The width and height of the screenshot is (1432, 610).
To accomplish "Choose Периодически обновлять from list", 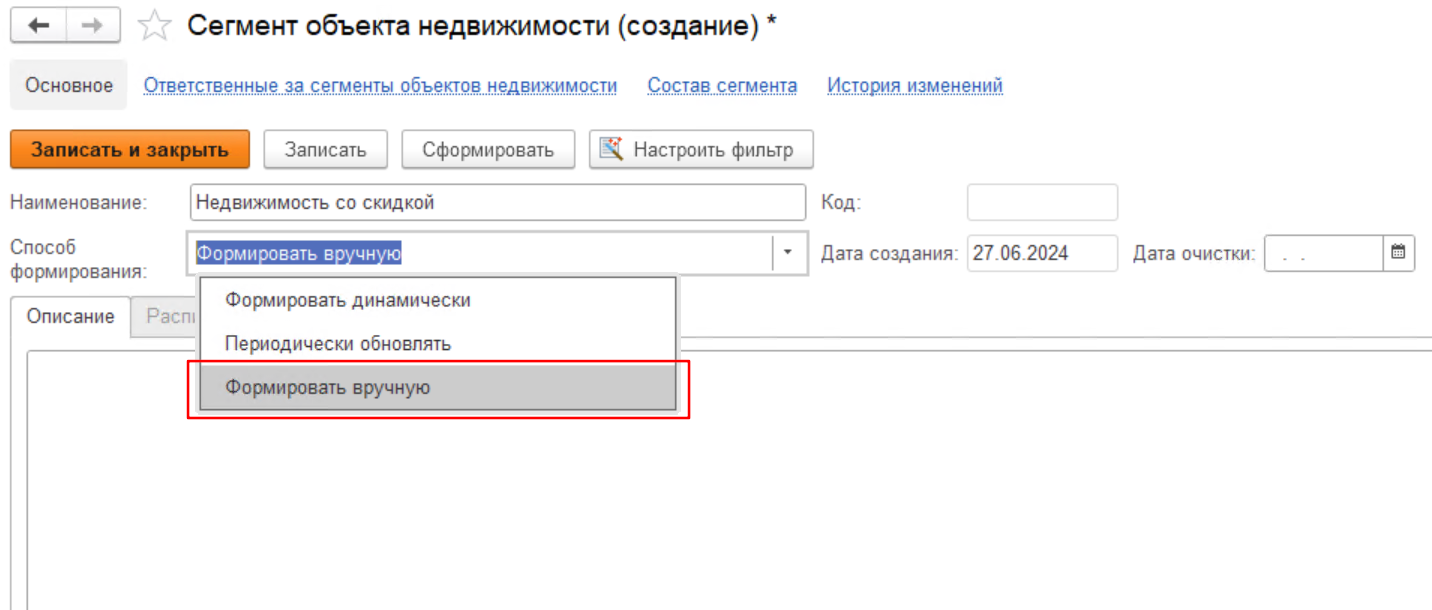I will click(338, 344).
